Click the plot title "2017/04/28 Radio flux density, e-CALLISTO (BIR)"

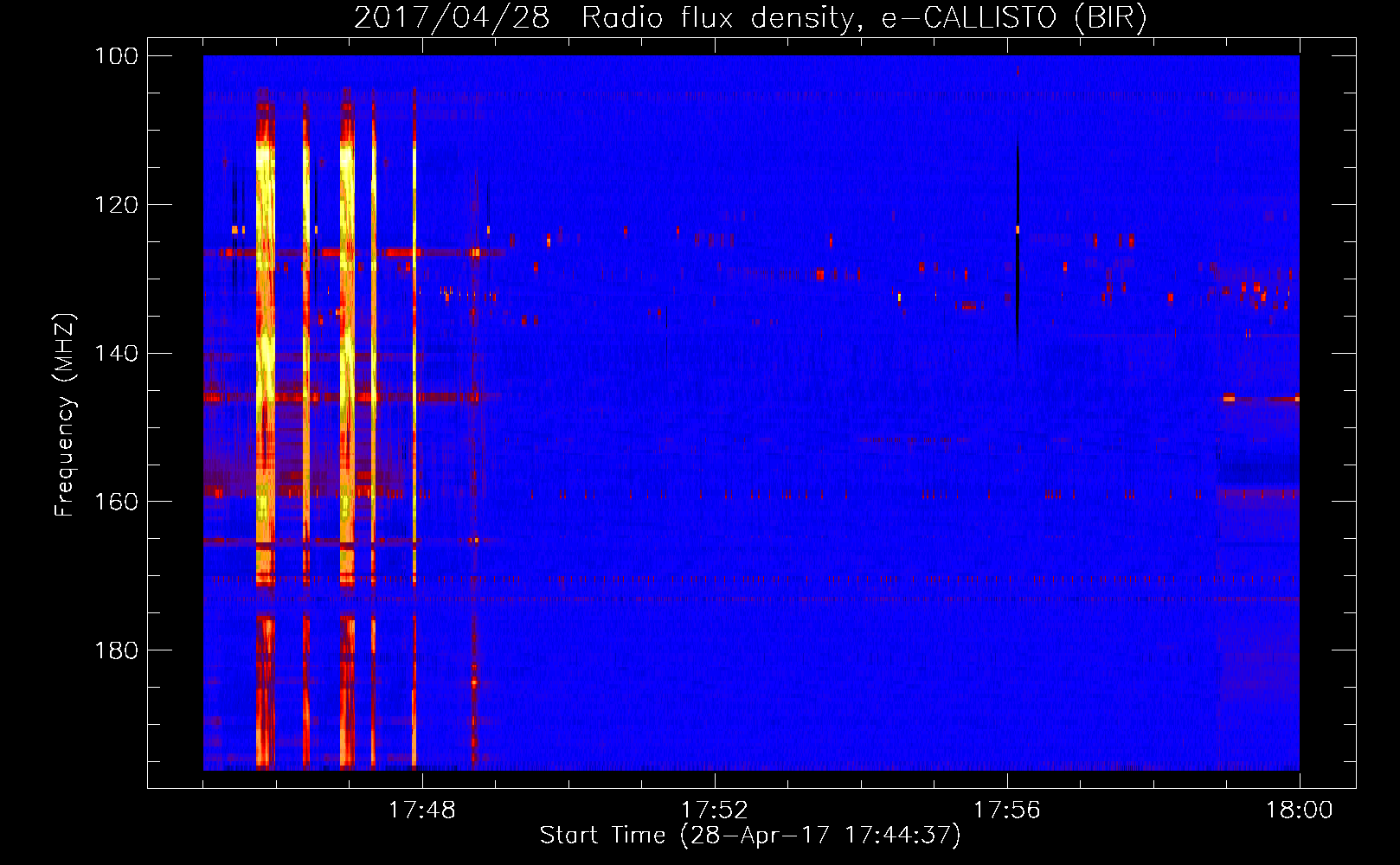pos(750,18)
